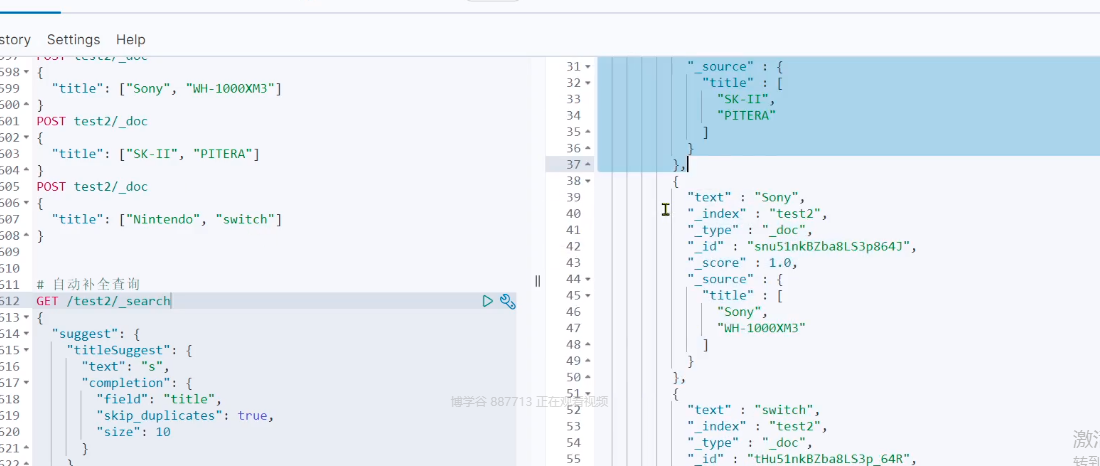Open the Help menu item
Viewport: 1100px width, 466px height.
130,39
